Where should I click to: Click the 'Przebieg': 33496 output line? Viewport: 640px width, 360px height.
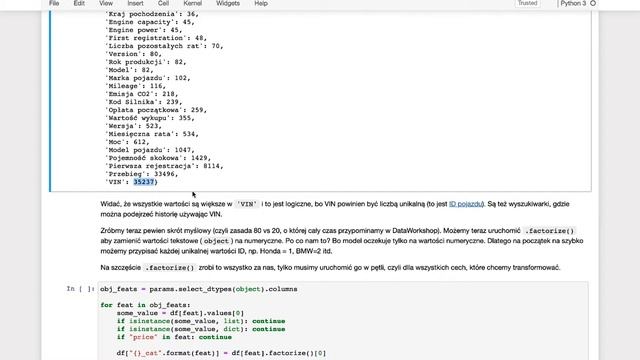[x=142, y=174]
